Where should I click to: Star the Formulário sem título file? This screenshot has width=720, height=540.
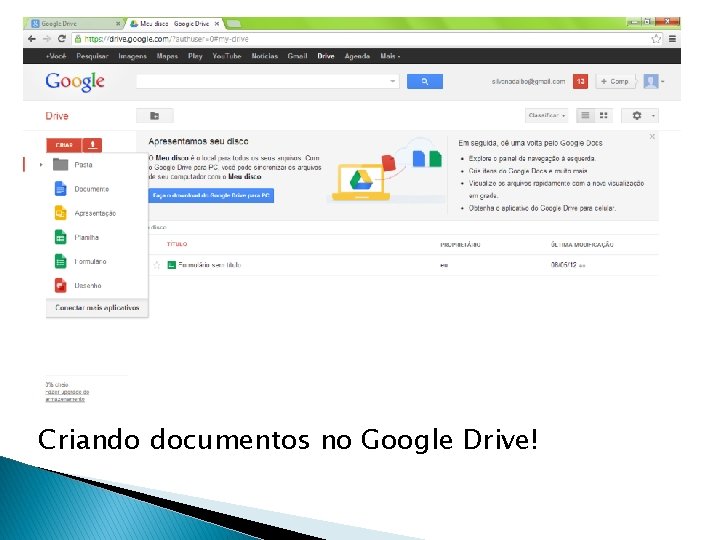[x=157, y=265]
